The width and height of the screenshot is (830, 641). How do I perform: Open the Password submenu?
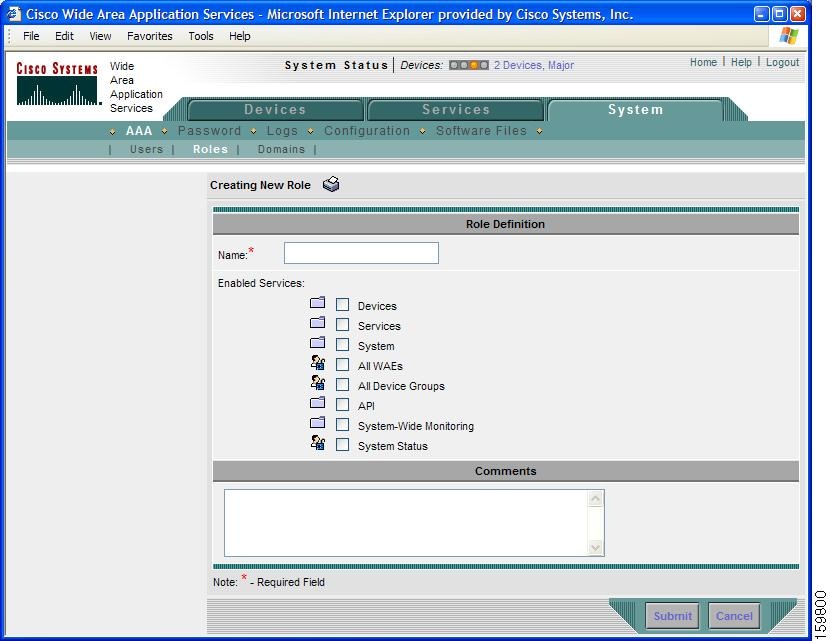[x=209, y=131]
